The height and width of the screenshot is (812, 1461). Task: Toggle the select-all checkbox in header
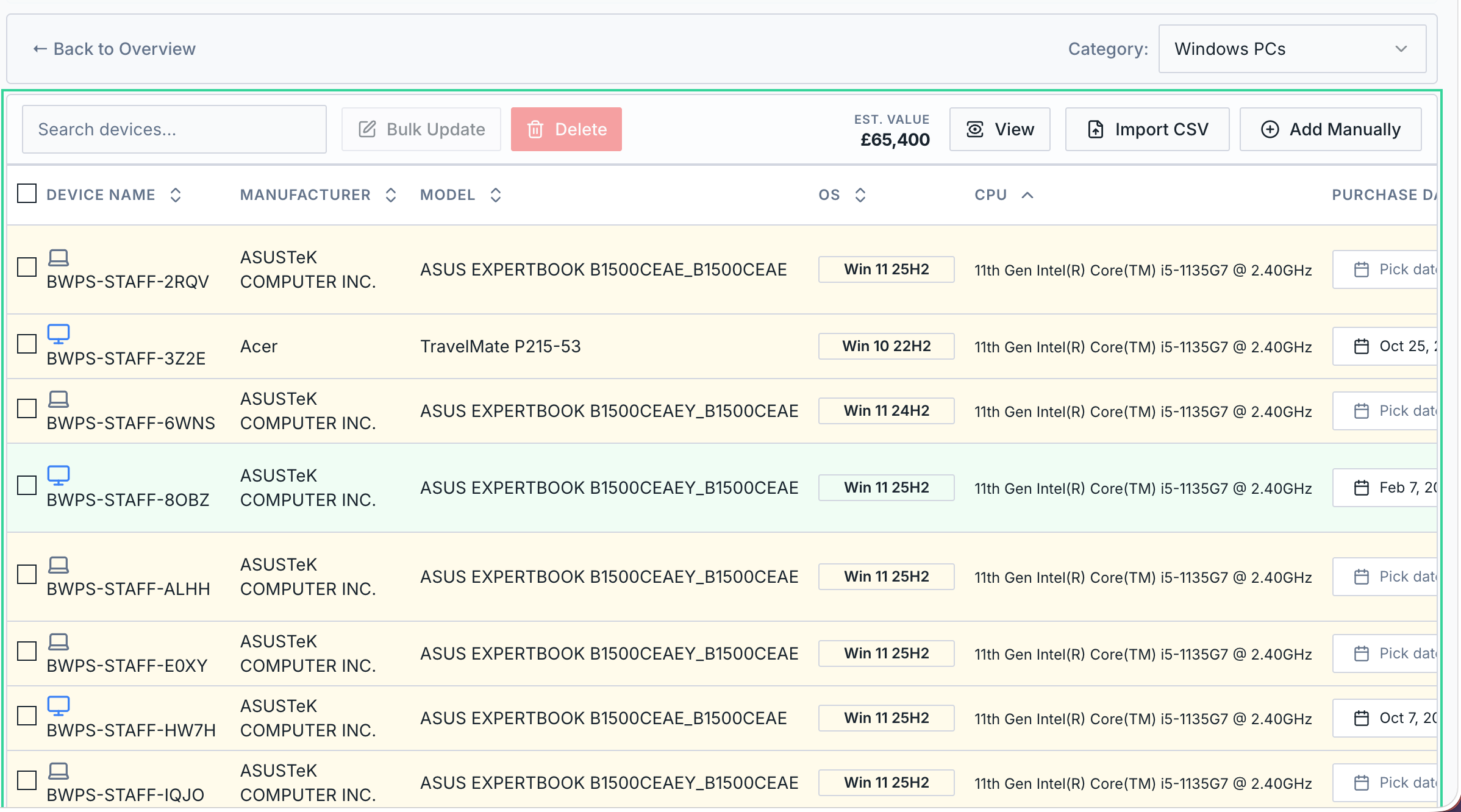click(27, 193)
